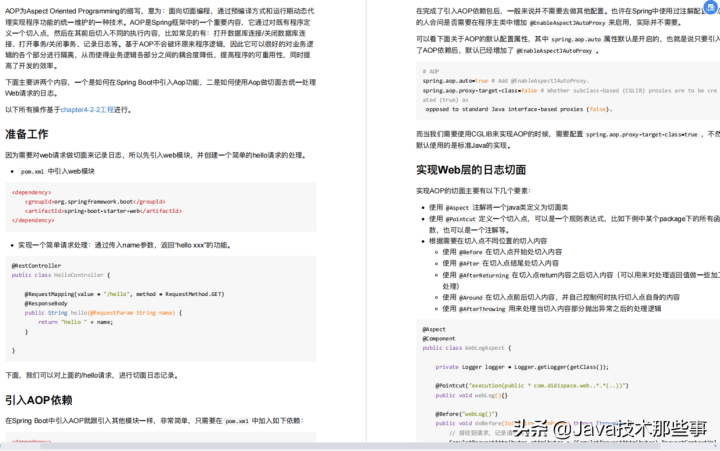Click the 实现一个简单请求处理 bullet

tap(124, 245)
